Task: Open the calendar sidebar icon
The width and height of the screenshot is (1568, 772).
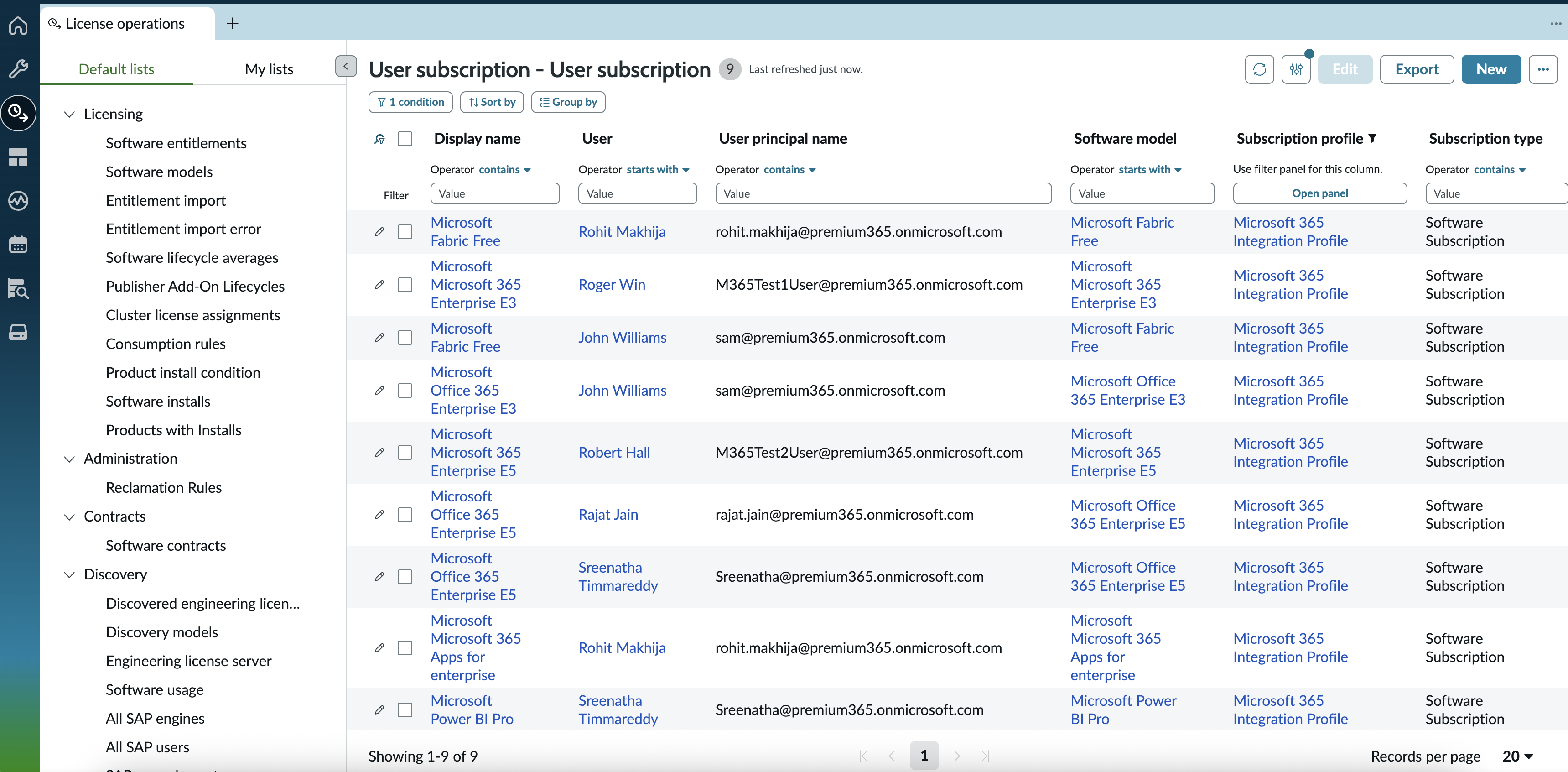Action: click(x=18, y=244)
